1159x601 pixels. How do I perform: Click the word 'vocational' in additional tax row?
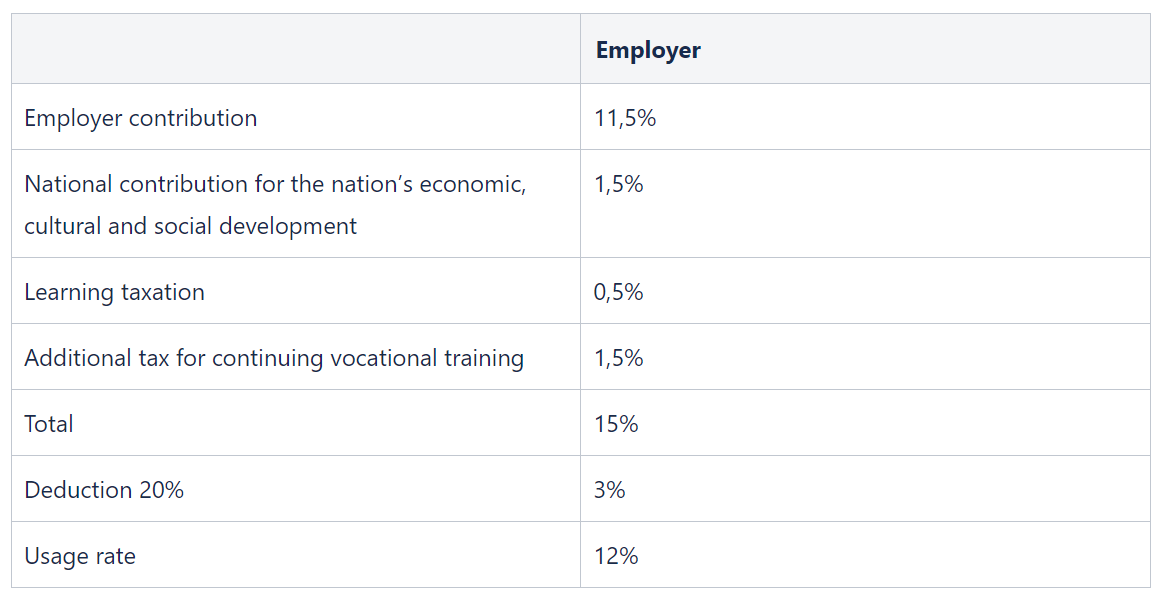point(384,358)
